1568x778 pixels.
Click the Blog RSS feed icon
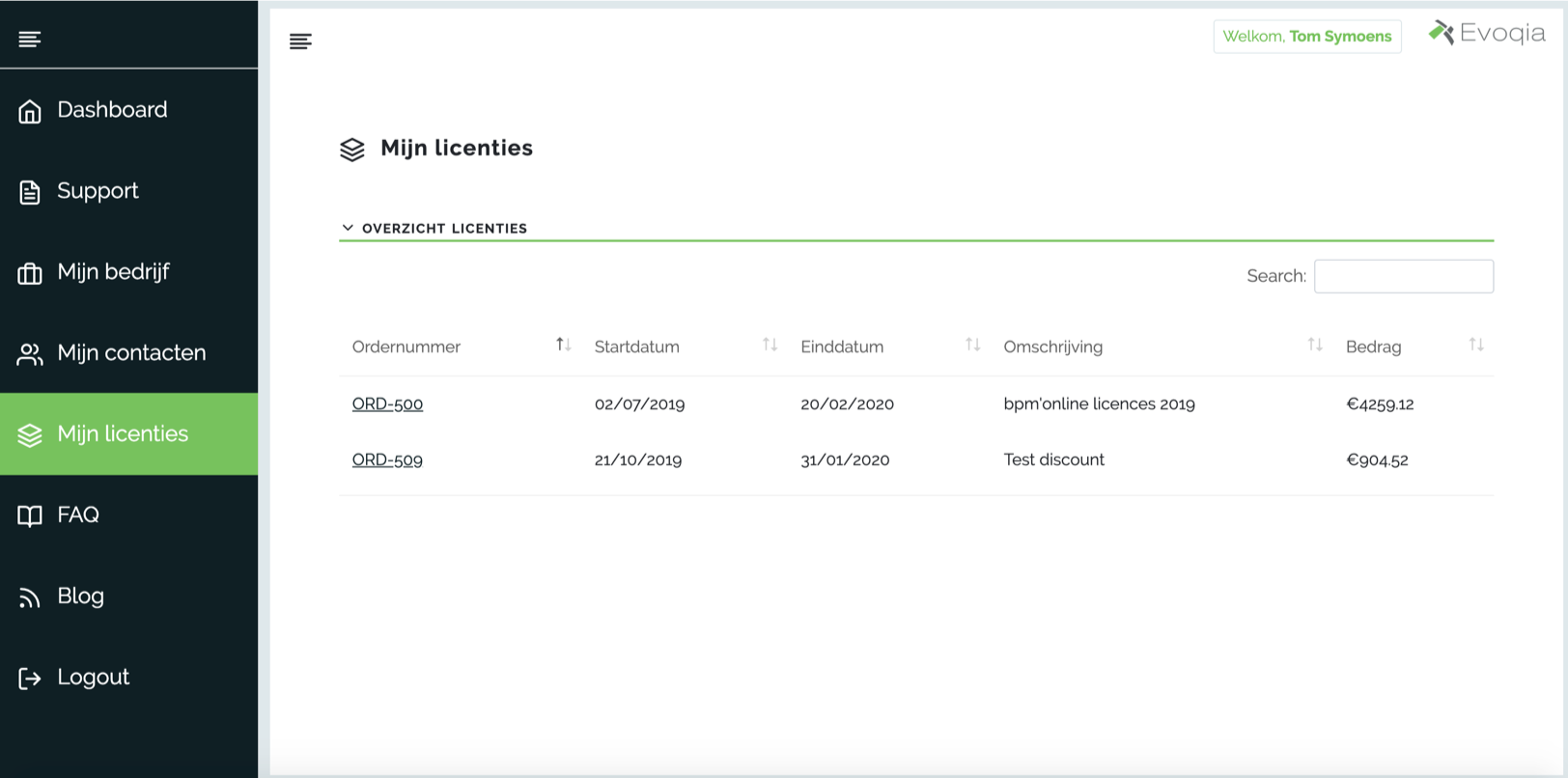(30, 597)
